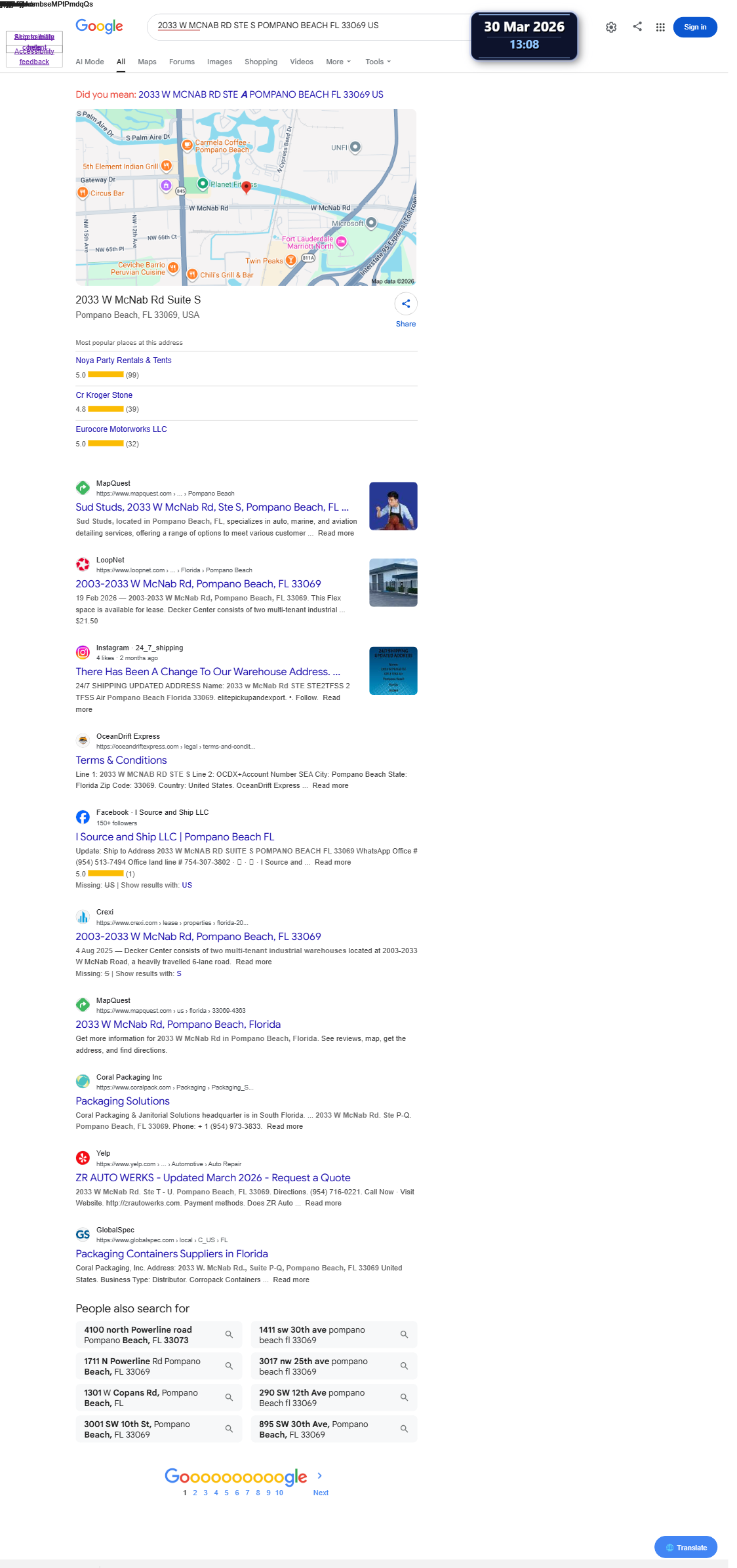Go to results page 10
737x1568 pixels.
279,1493
